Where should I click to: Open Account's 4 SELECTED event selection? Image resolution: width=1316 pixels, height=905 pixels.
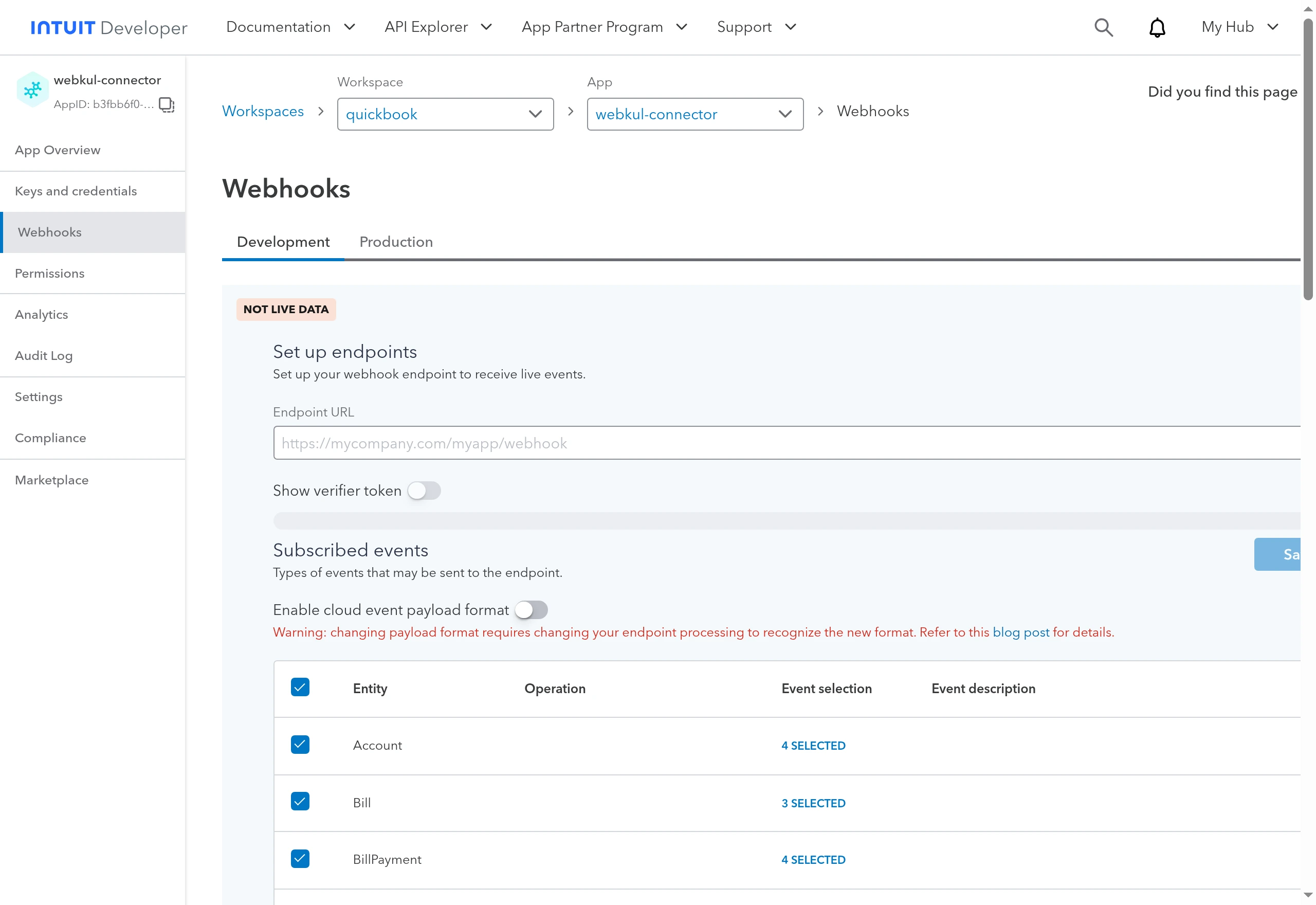click(x=813, y=746)
